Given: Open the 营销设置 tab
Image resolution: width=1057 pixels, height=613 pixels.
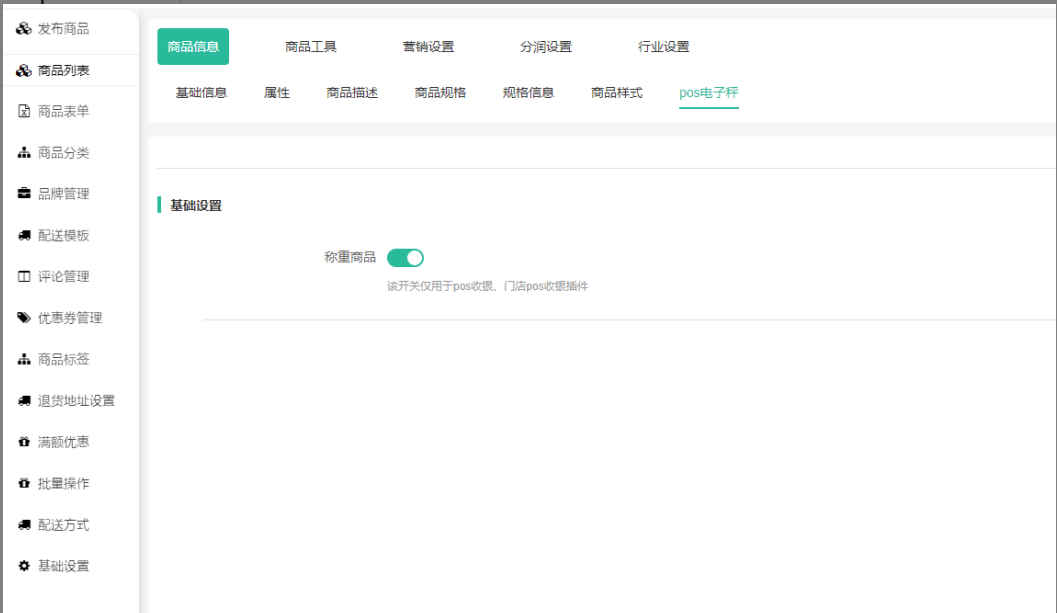Looking at the screenshot, I should pyautogui.click(x=428, y=47).
